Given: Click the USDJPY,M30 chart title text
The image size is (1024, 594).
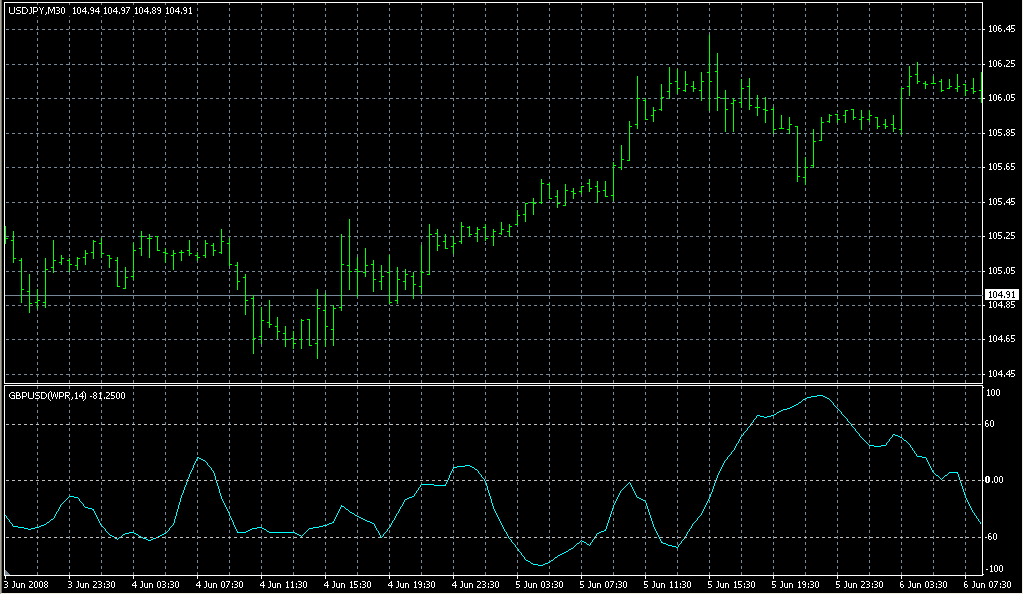Looking at the screenshot, I should 37,10.
